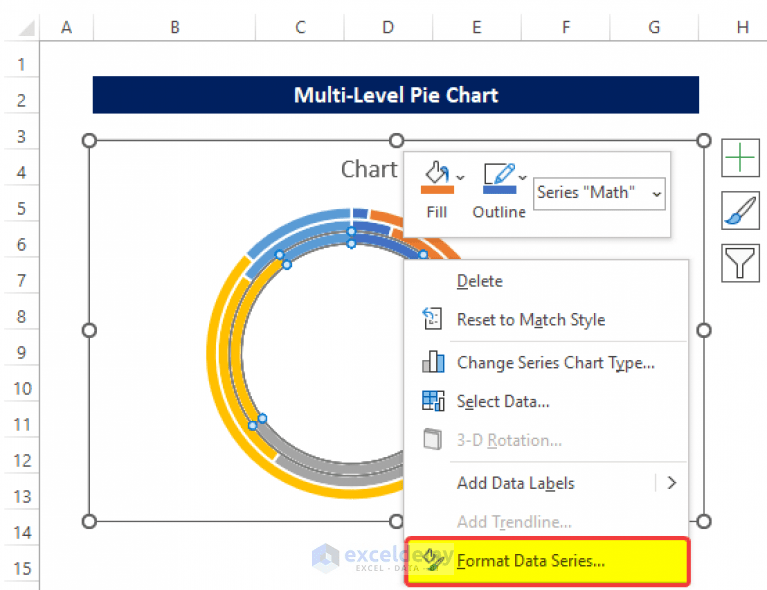The height and width of the screenshot is (590, 767).
Task: Choose Delete from the context menu
Action: 479,281
